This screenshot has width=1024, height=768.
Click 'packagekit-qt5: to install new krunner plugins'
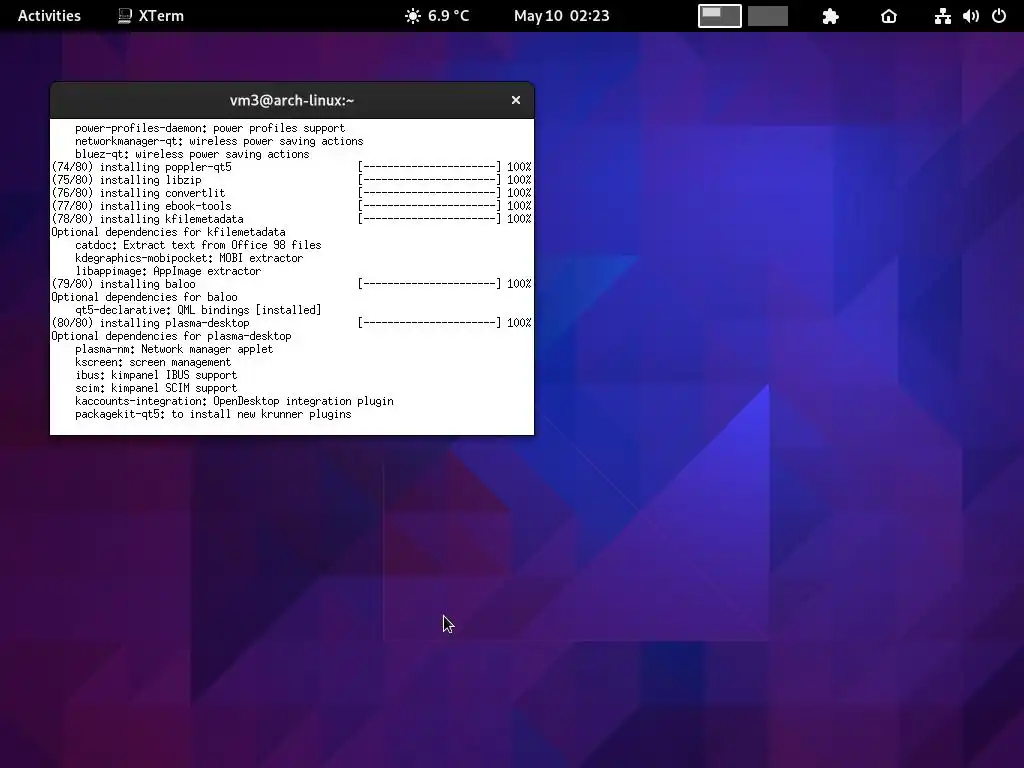click(x=214, y=415)
